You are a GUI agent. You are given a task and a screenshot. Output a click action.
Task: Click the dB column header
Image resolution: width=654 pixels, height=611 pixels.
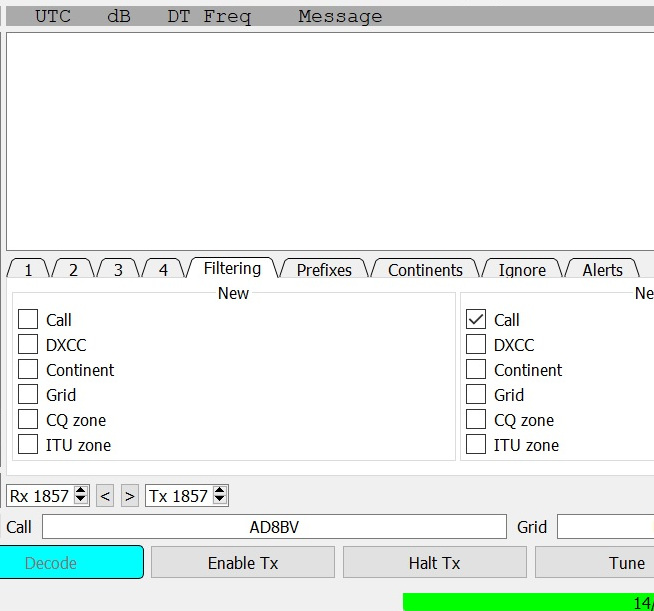119,17
